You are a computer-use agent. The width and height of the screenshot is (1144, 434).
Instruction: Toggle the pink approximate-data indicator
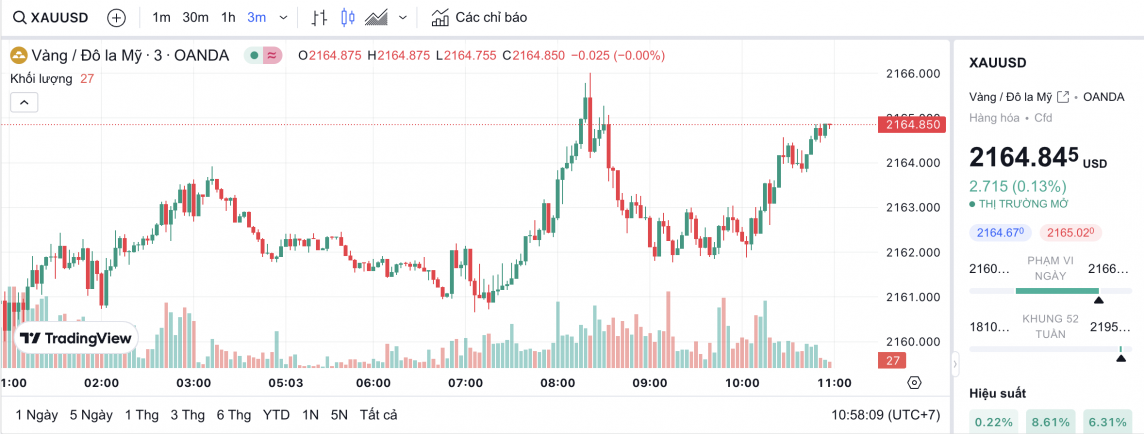click(x=272, y=55)
